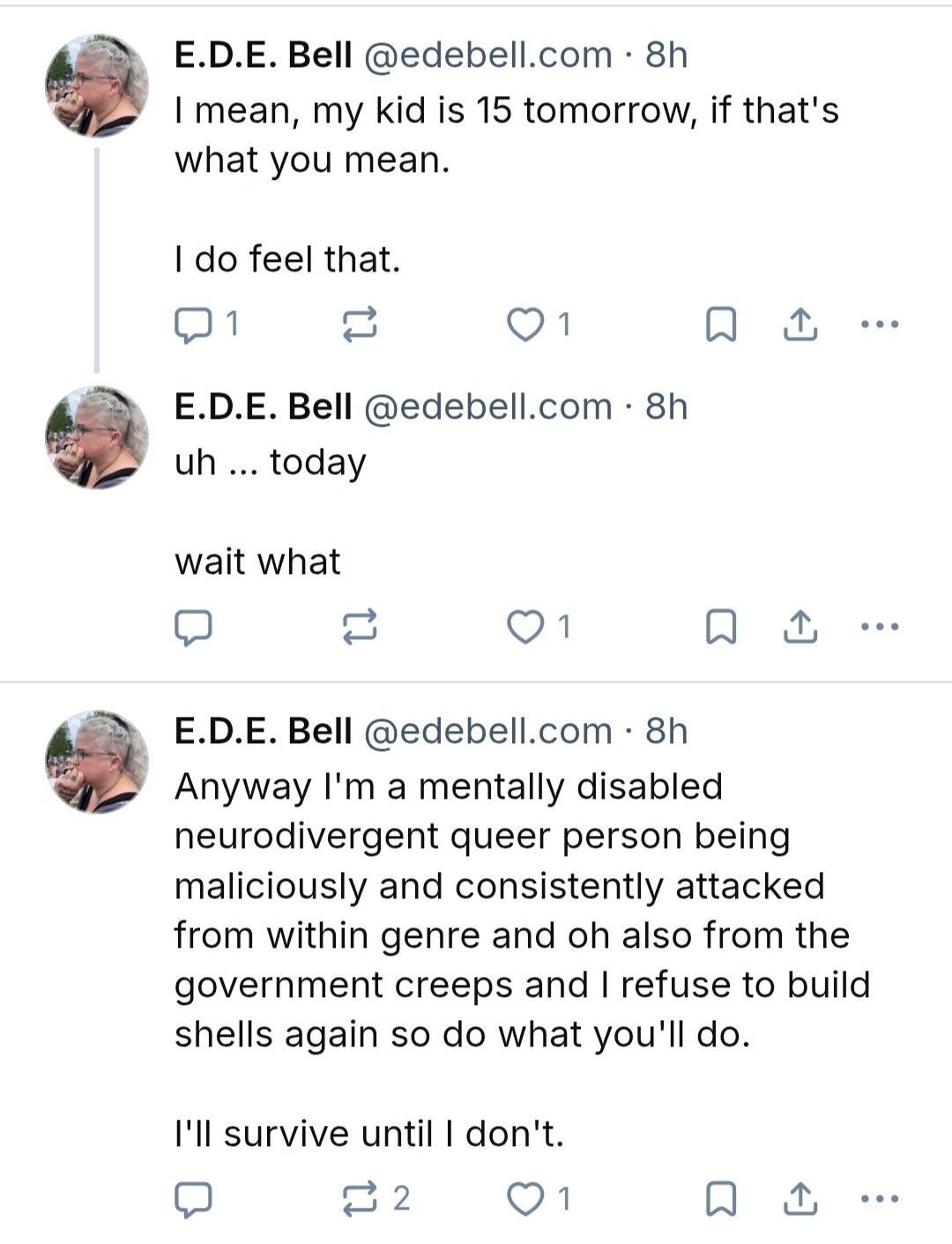The width and height of the screenshot is (952, 1244).
Task: Like the "I do feel that" post
Action: pos(526,324)
